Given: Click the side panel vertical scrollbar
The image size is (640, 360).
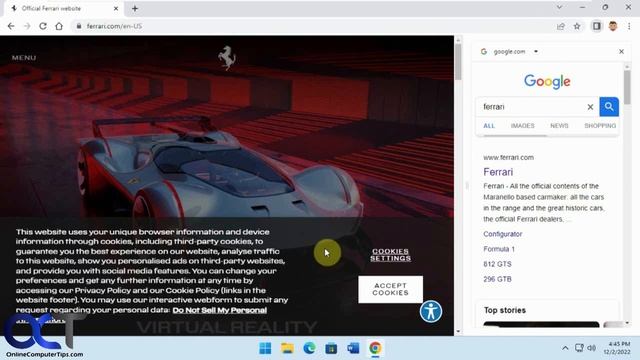Looking at the screenshot, I should coord(627,87).
